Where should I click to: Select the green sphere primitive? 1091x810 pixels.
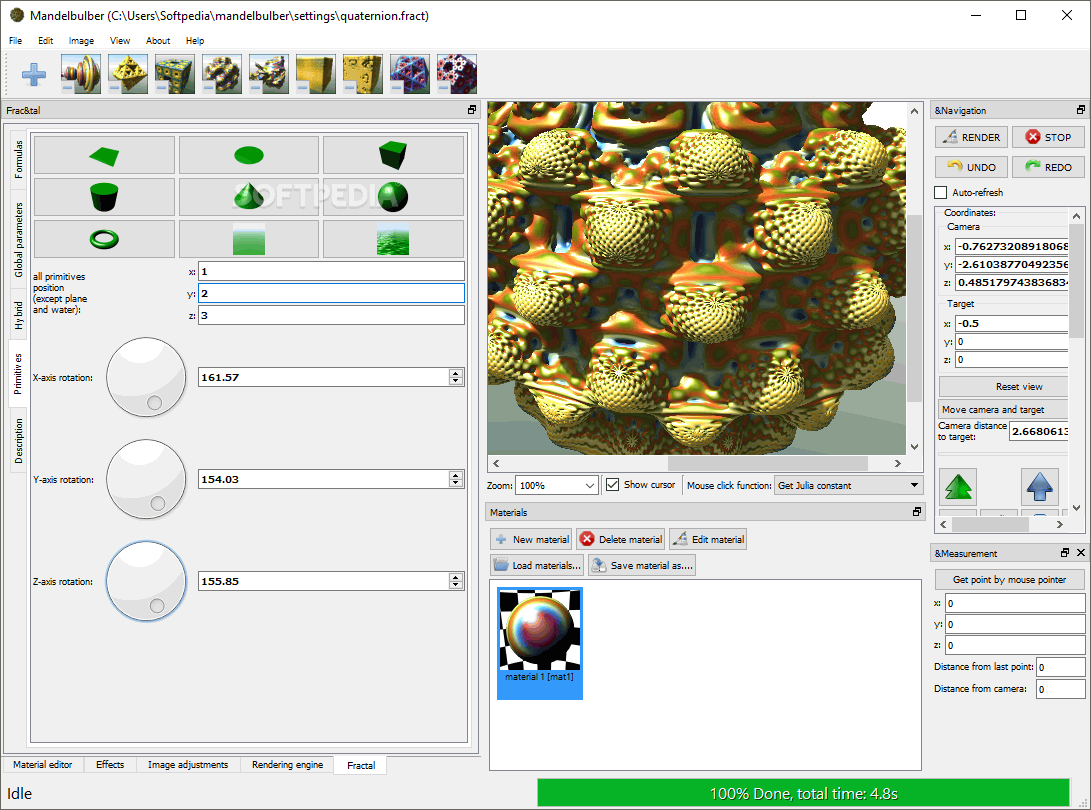393,197
